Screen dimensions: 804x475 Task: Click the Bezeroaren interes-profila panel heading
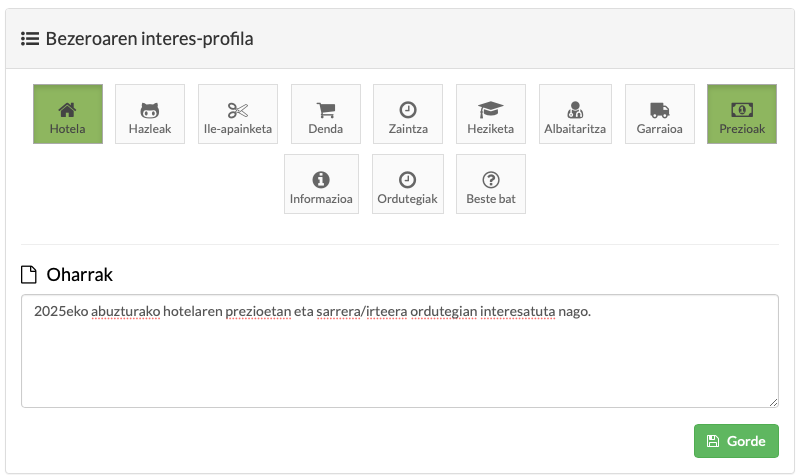click(x=149, y=39)
